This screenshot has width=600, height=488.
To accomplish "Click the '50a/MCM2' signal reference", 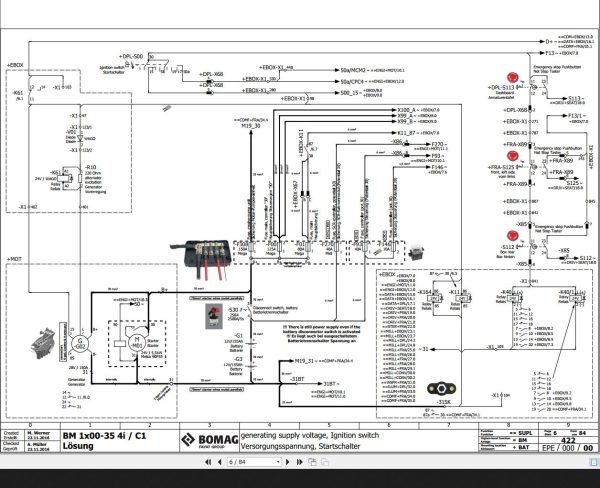I will [353, 70].
